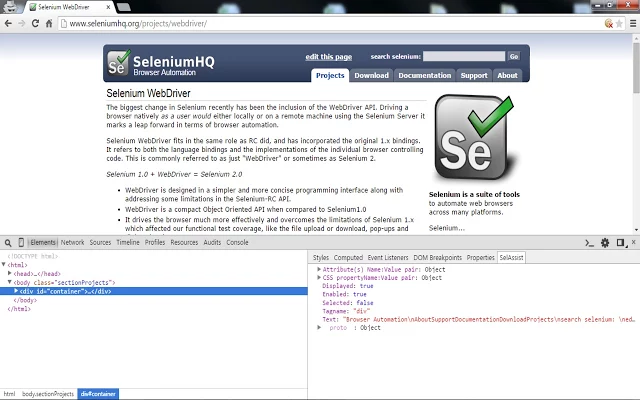Click the search selenium input field

(x=464, y=56)
